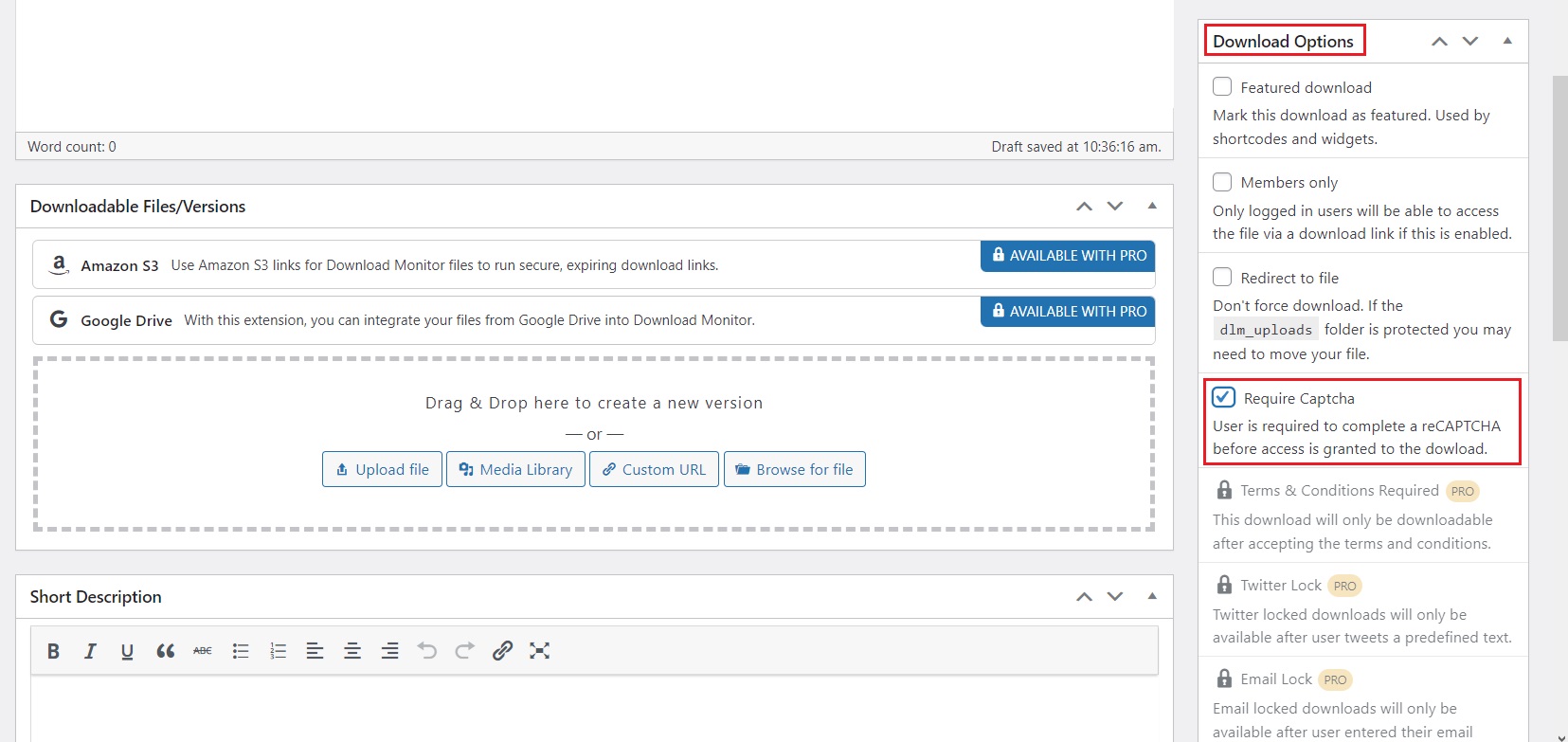Click the Short Description heading

(x=96, y=597)
